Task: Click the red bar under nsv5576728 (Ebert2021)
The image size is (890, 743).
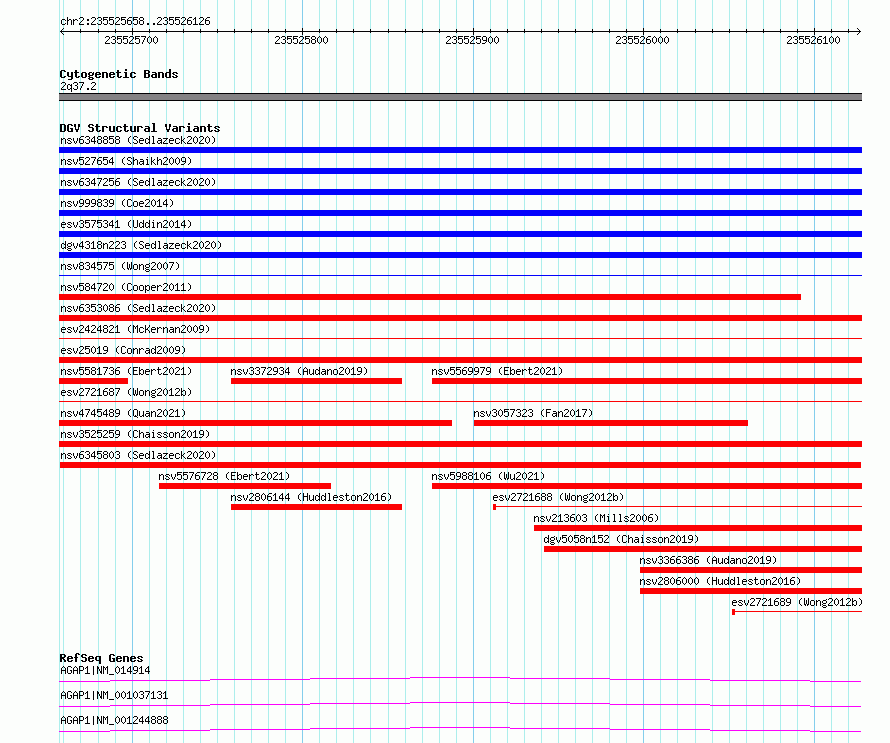Action: pyautogui.click(x=245, y=486)
